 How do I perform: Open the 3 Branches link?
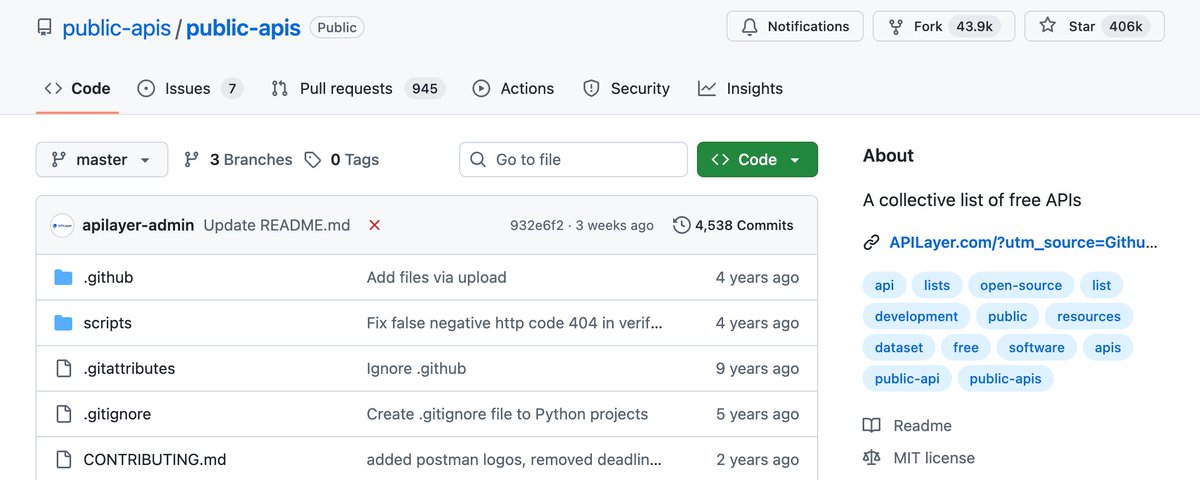click(238, 160)
